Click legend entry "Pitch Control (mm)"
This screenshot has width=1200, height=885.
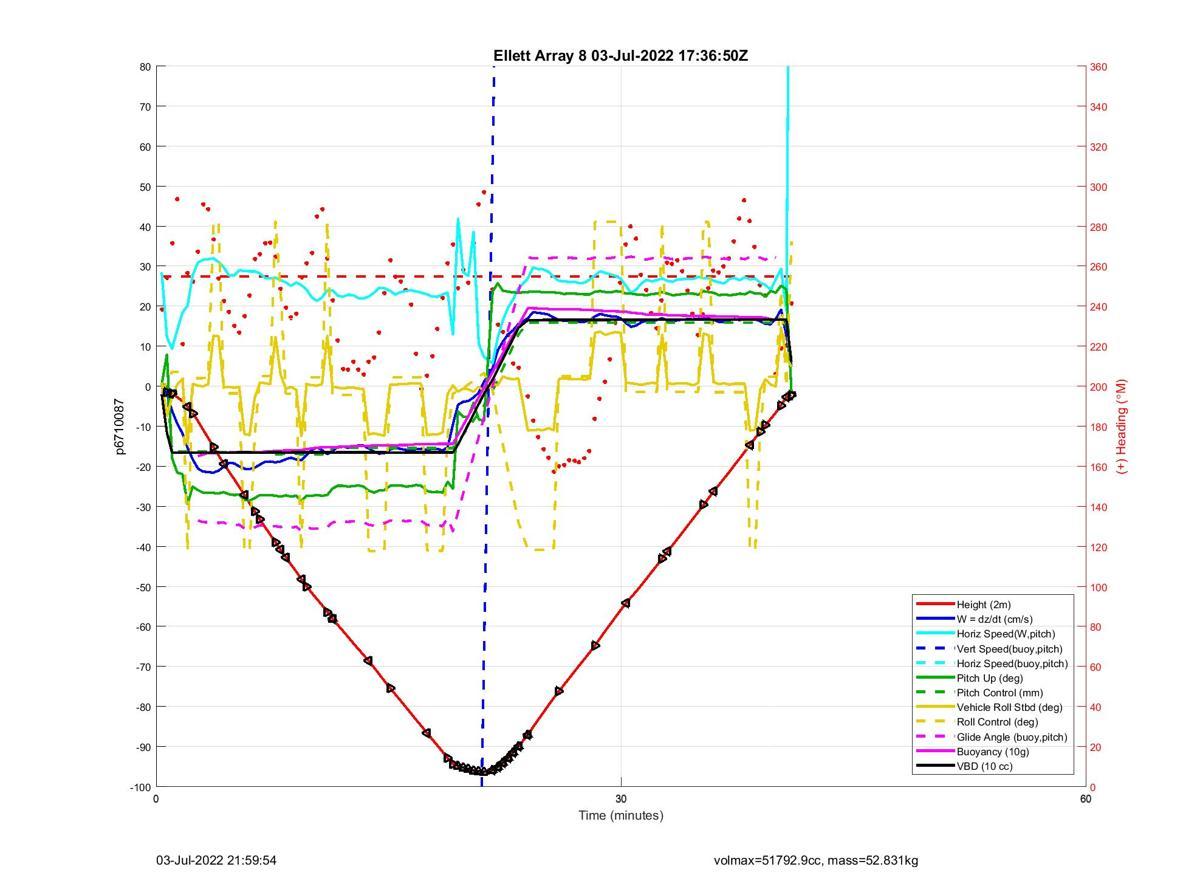(x=999, y=692)
